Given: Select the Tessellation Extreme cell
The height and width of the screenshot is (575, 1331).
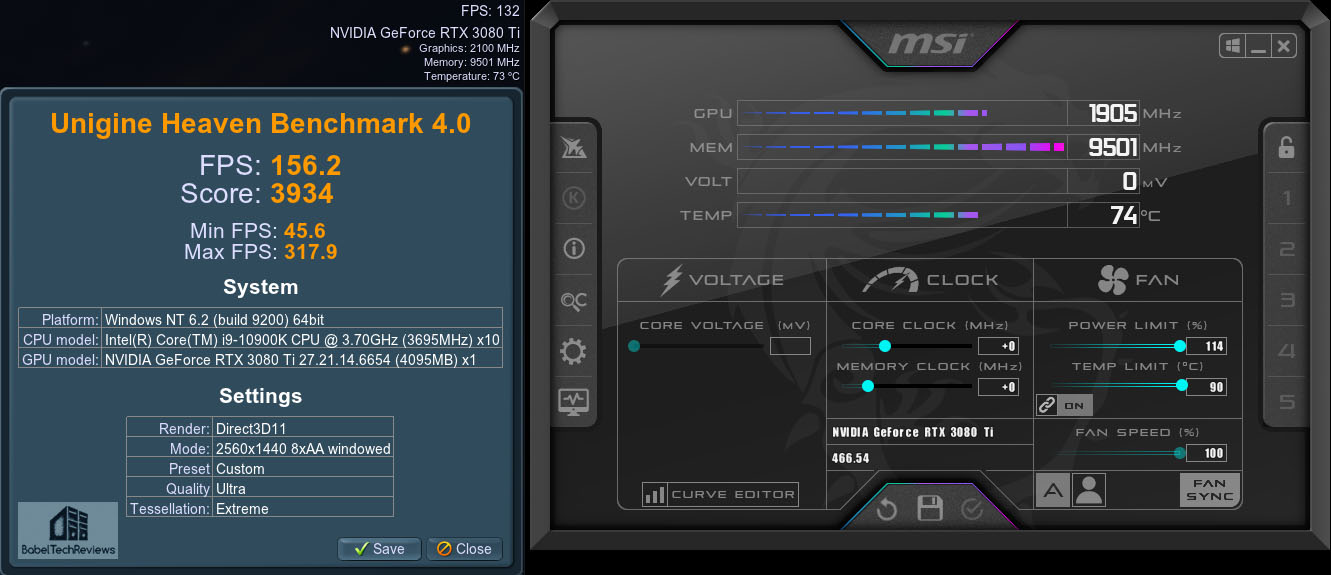Looking at the screenshot, I should point(303,508).
